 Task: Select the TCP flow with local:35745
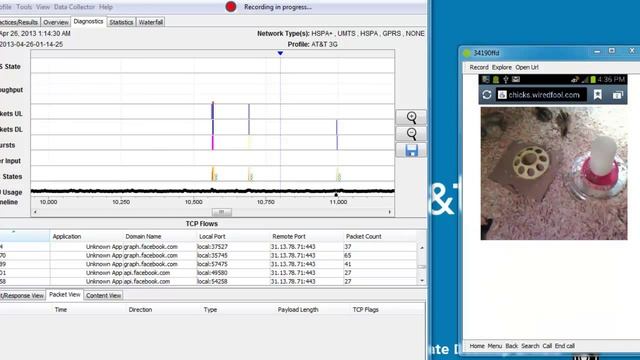coord(208,256)
